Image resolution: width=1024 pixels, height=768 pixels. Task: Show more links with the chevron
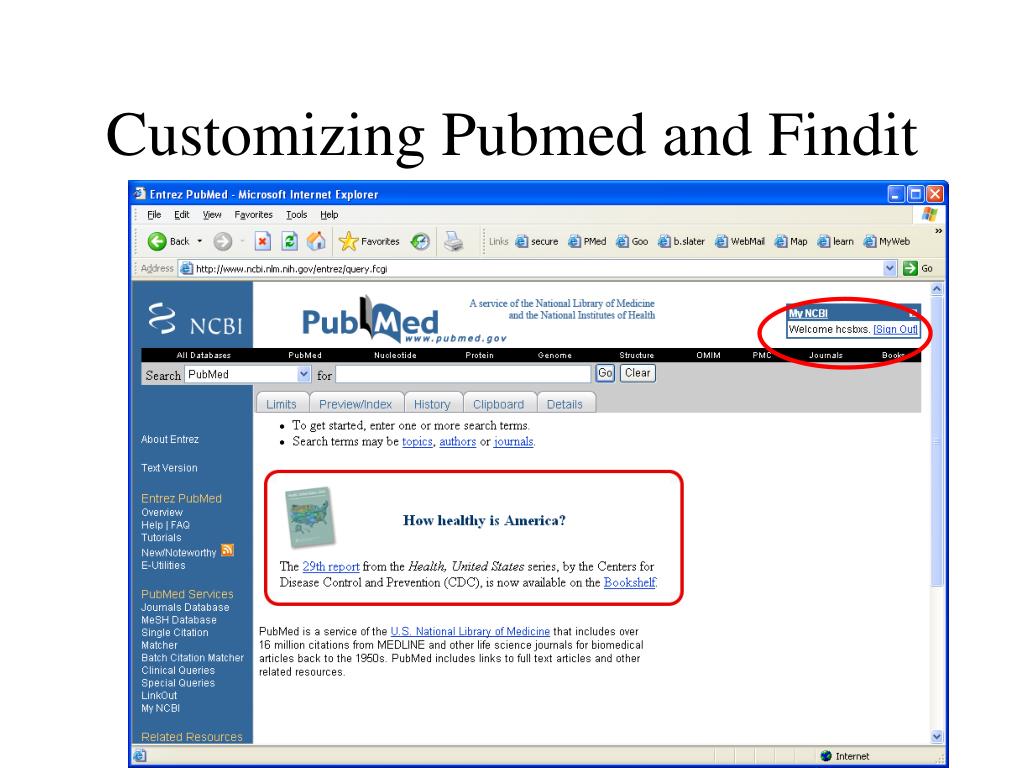click(938, 231)
